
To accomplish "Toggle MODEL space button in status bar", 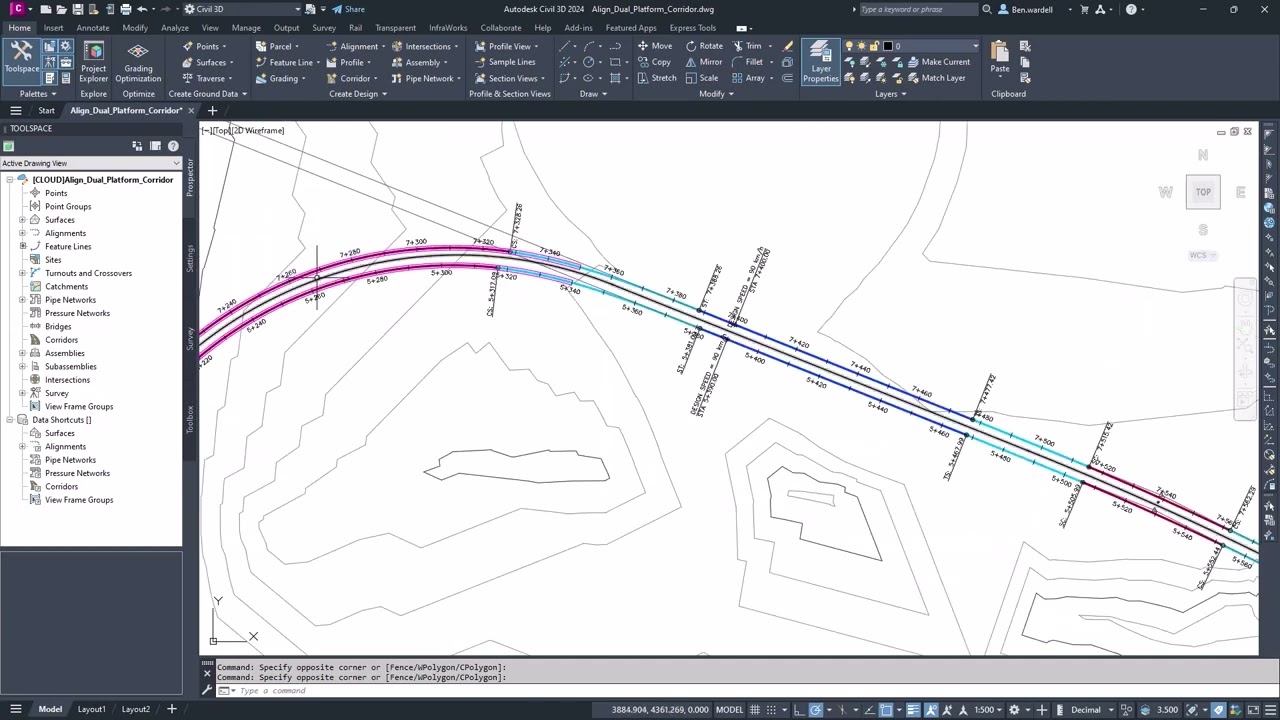I will (729, 710).
